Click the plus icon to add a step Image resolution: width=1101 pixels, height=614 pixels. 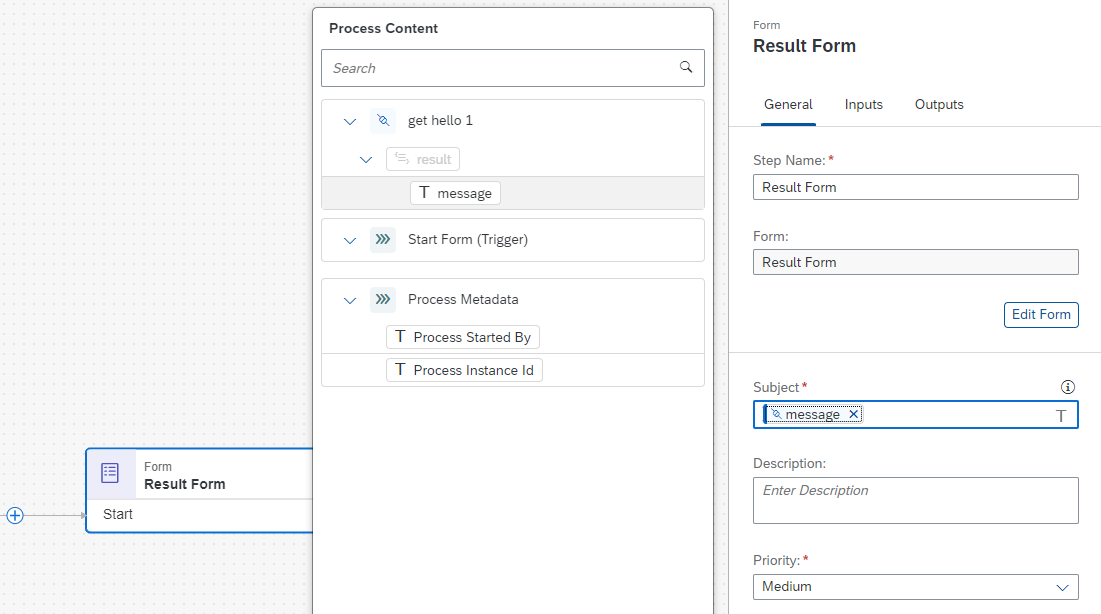[x=15, y=516]
